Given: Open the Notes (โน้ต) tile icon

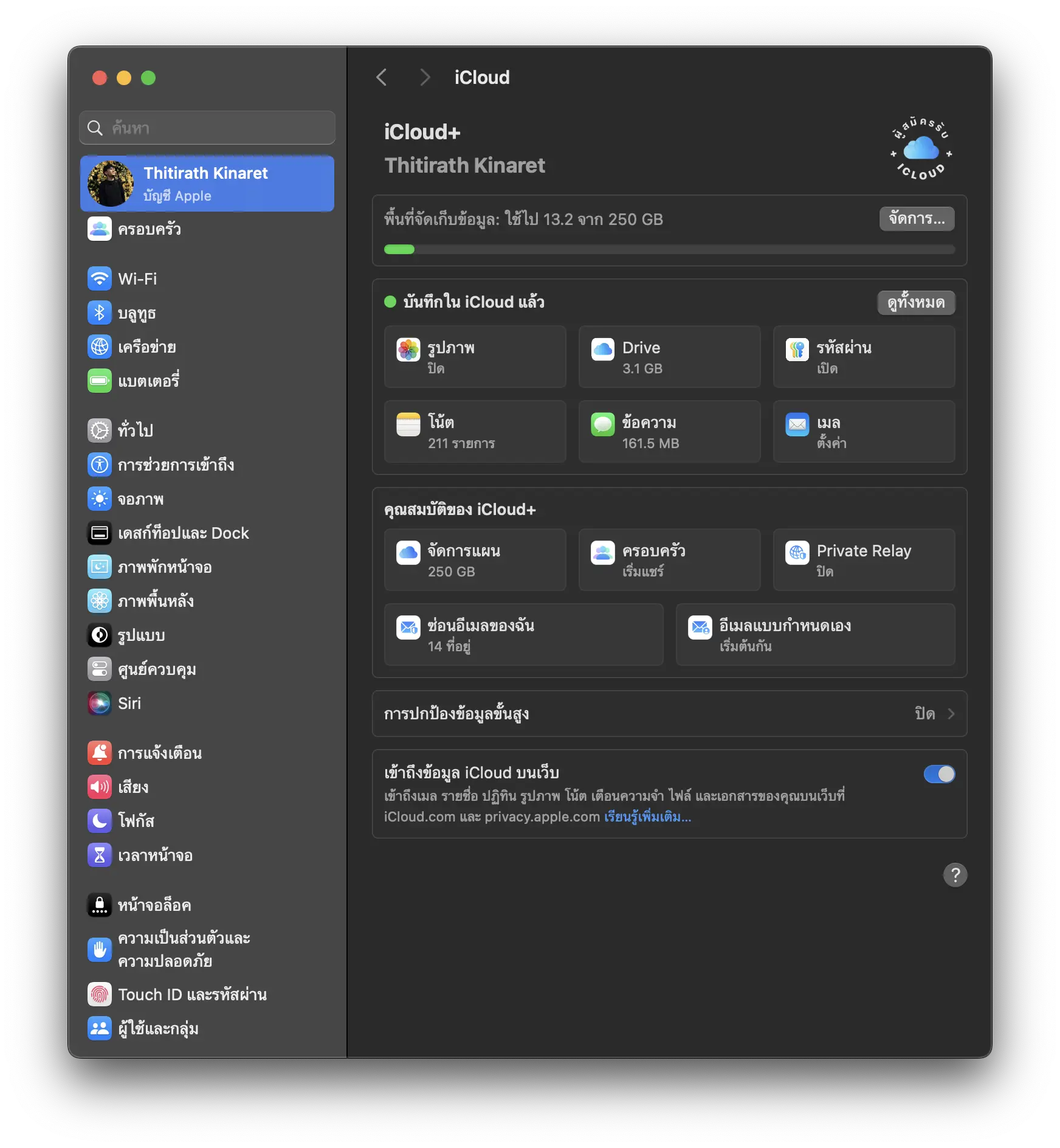Looking at the screenshot, I should tap(408, 424).
